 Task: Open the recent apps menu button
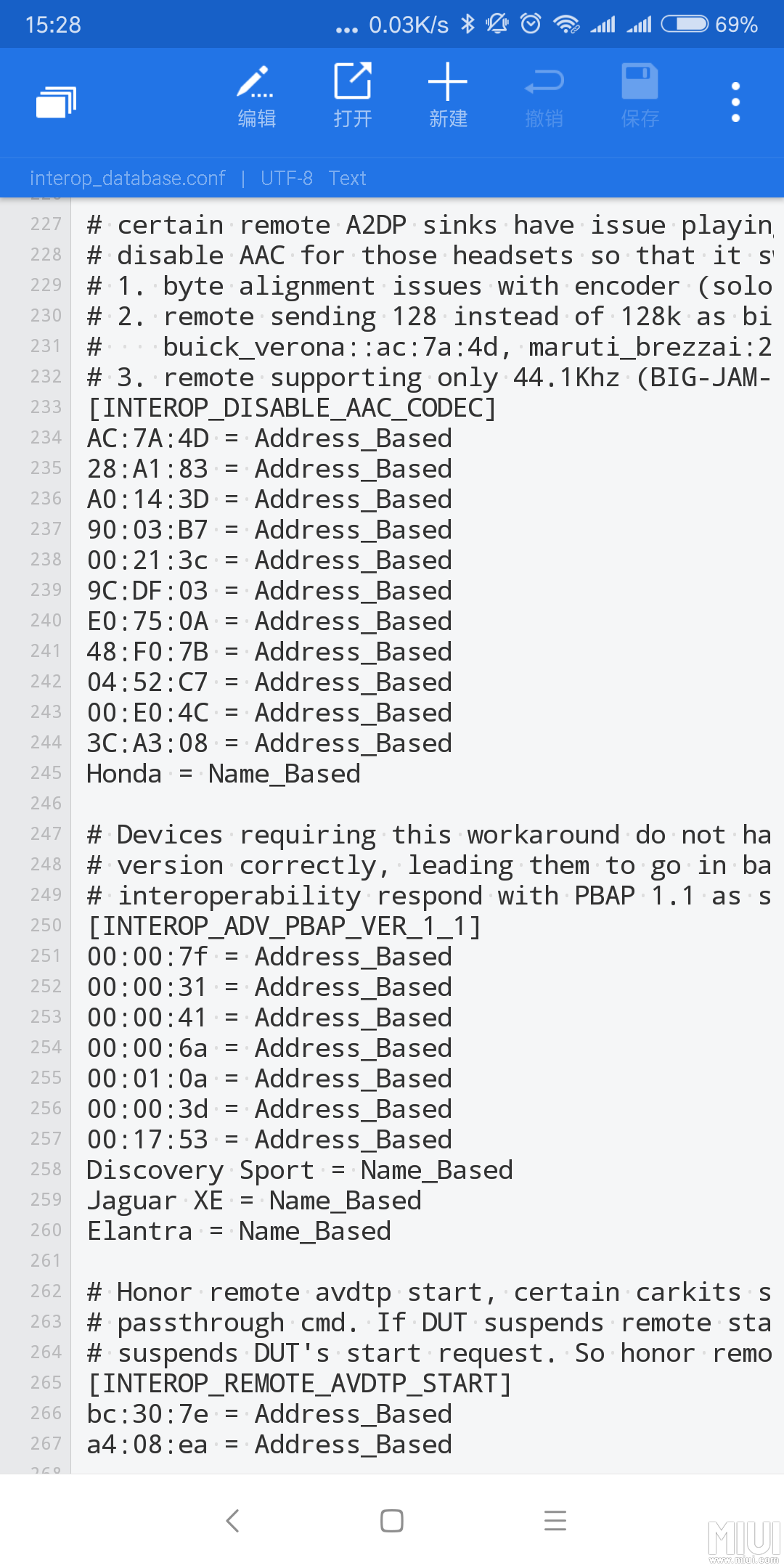(555, 1520)
